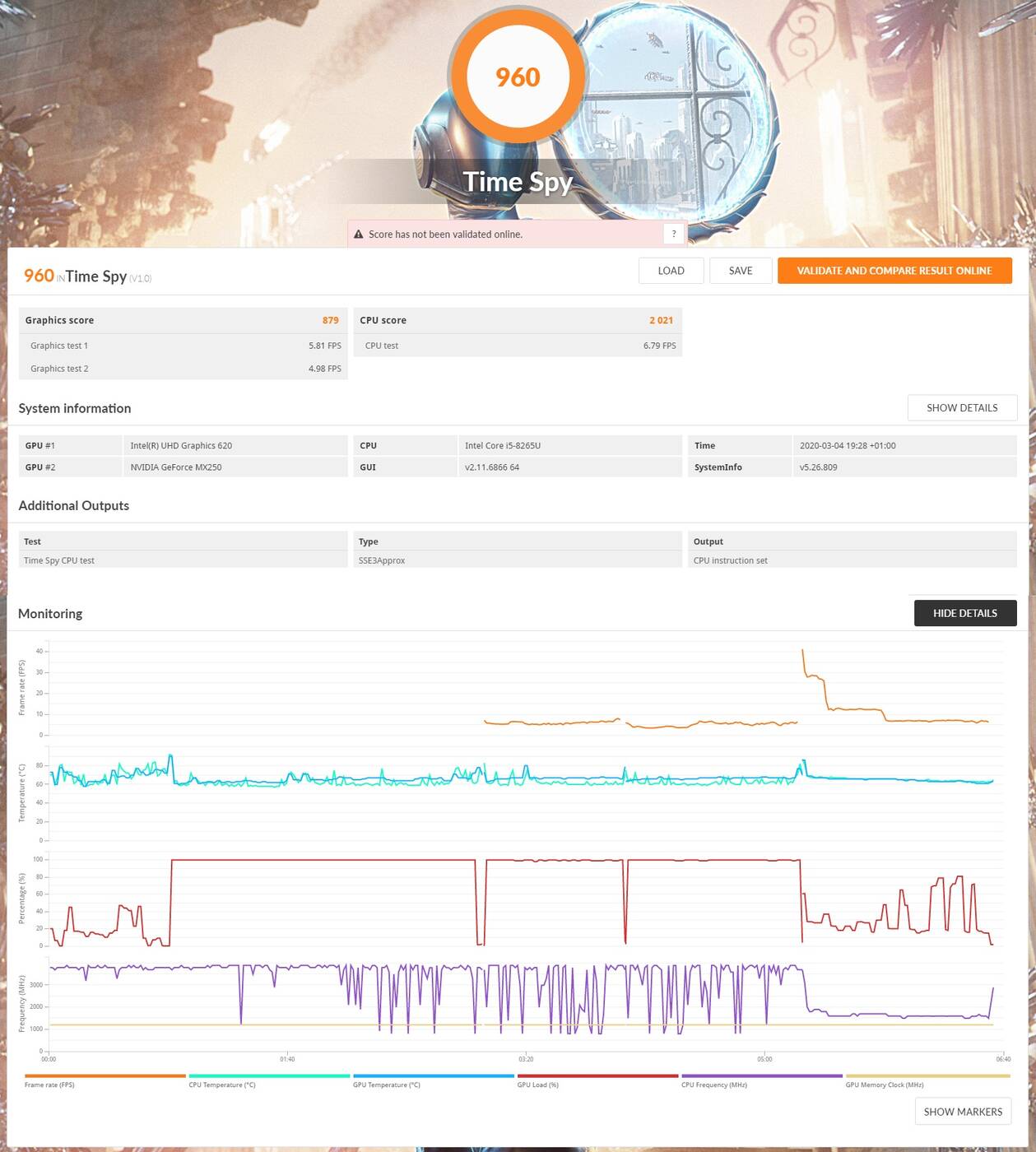Click the Graphics test 2 row

pyautogui.click(x=183, y=369)
